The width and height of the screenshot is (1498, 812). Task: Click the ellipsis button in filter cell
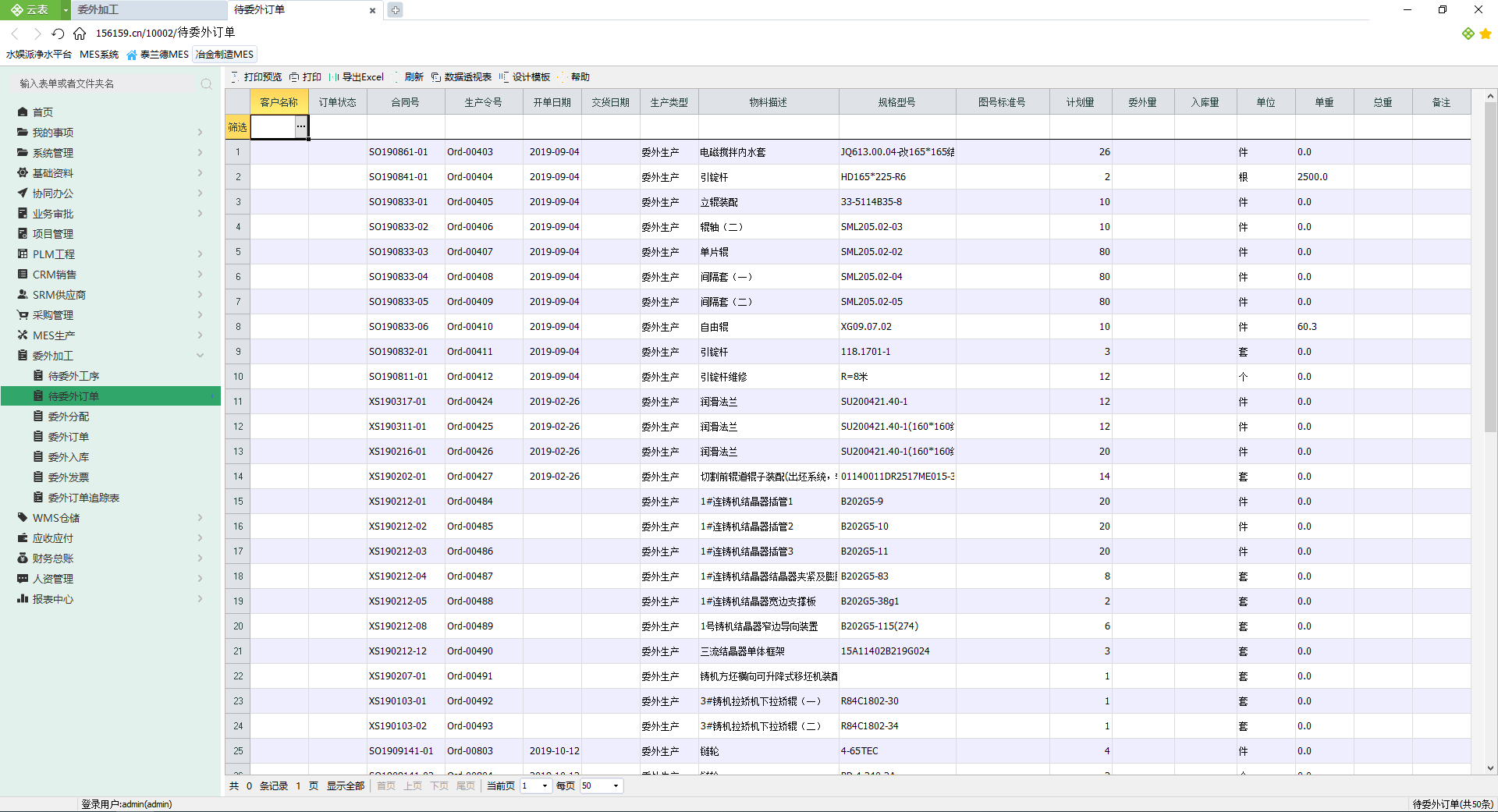(x=301, y=127)
